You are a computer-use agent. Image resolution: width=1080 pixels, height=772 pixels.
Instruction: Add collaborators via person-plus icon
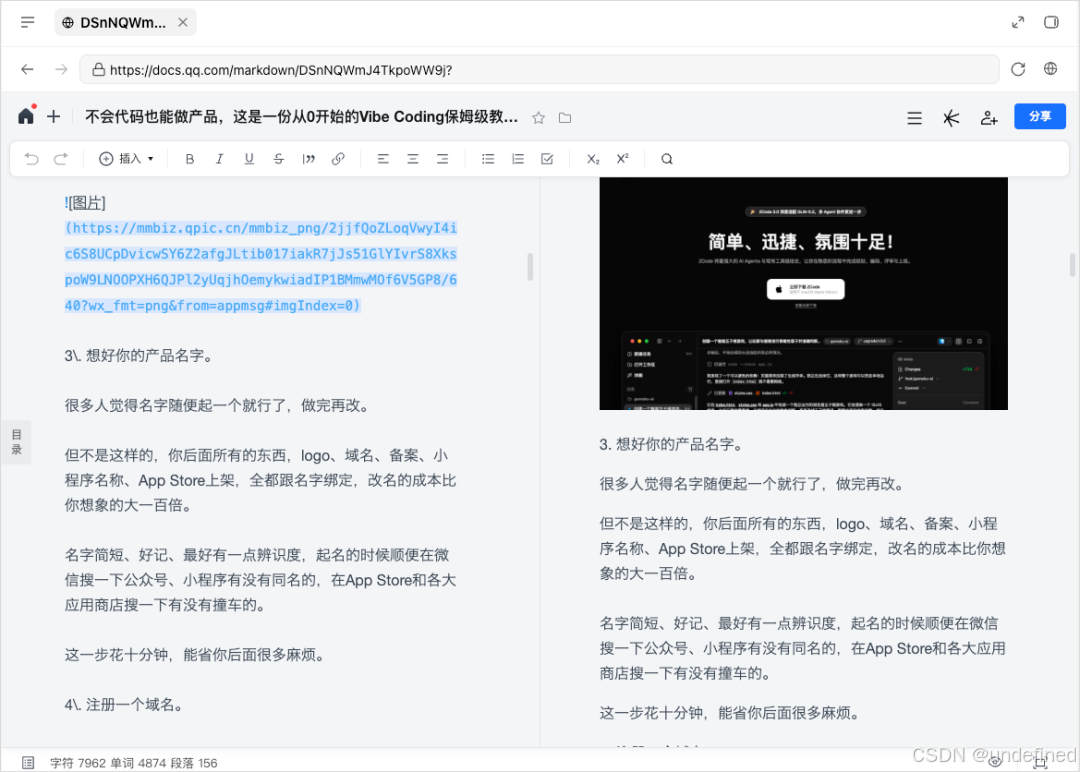pos(989,118)
